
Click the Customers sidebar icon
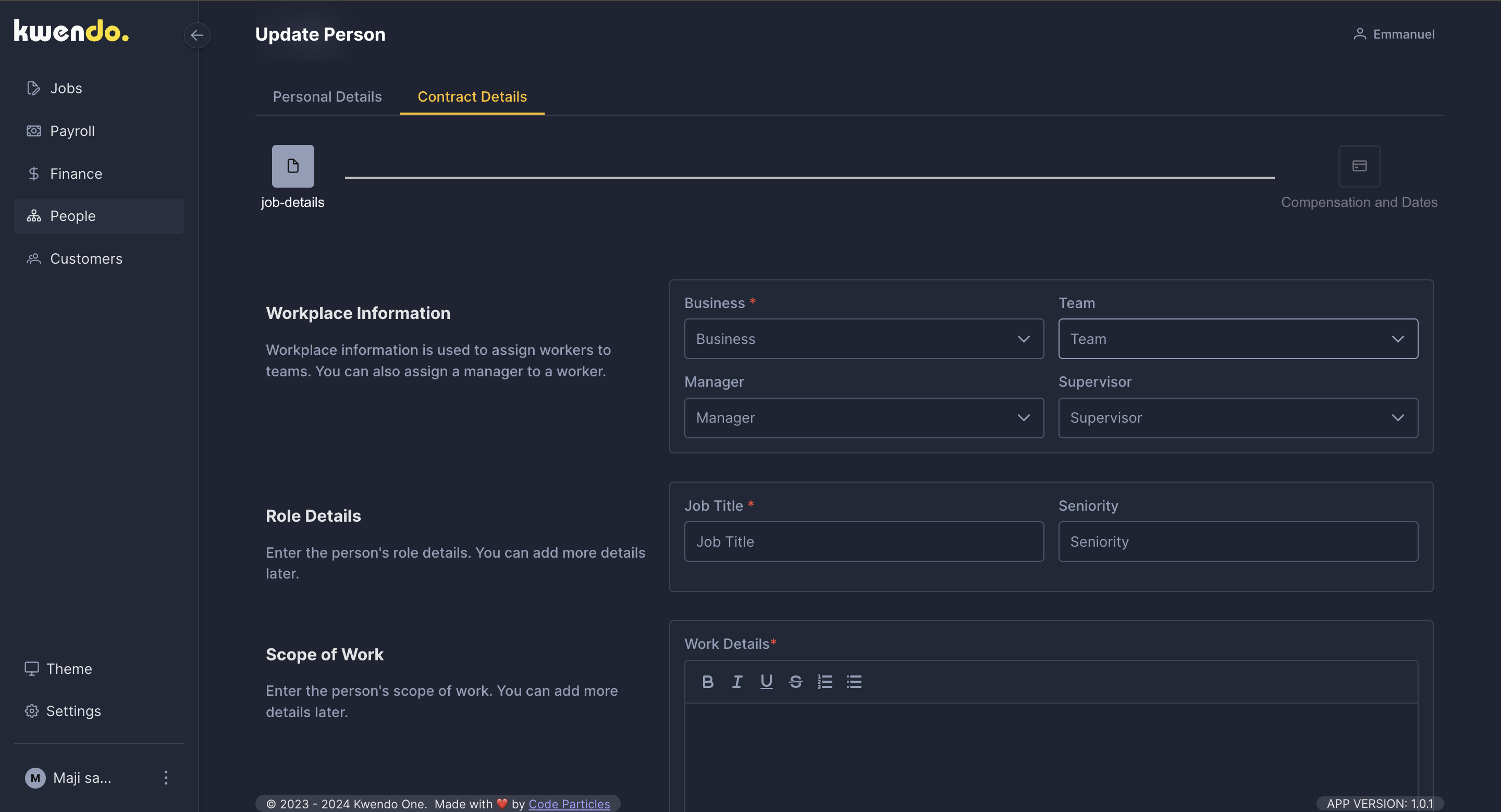[x=33, y=259]
